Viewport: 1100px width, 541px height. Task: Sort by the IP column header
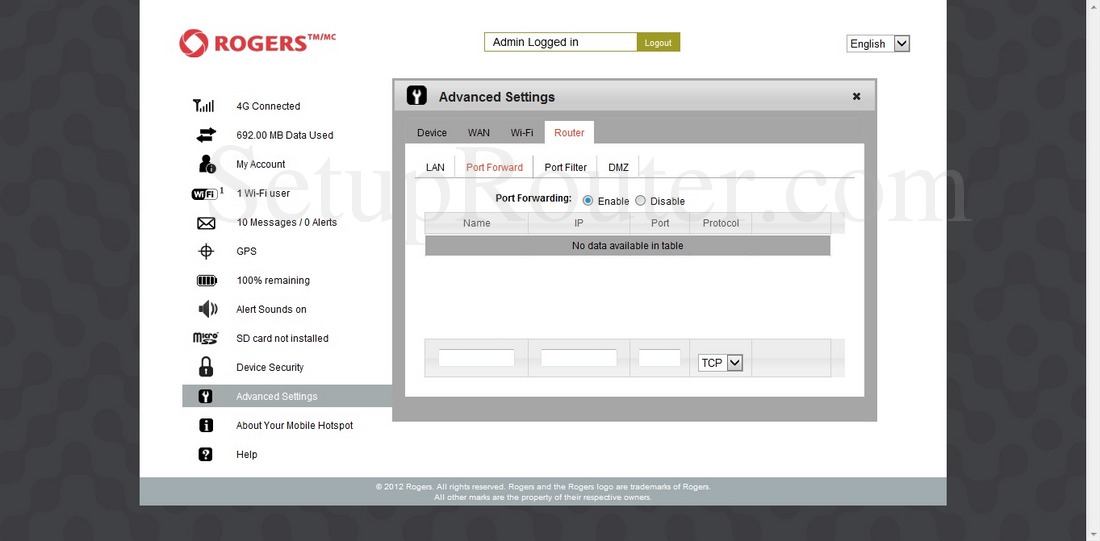click(x=579, y=223)
